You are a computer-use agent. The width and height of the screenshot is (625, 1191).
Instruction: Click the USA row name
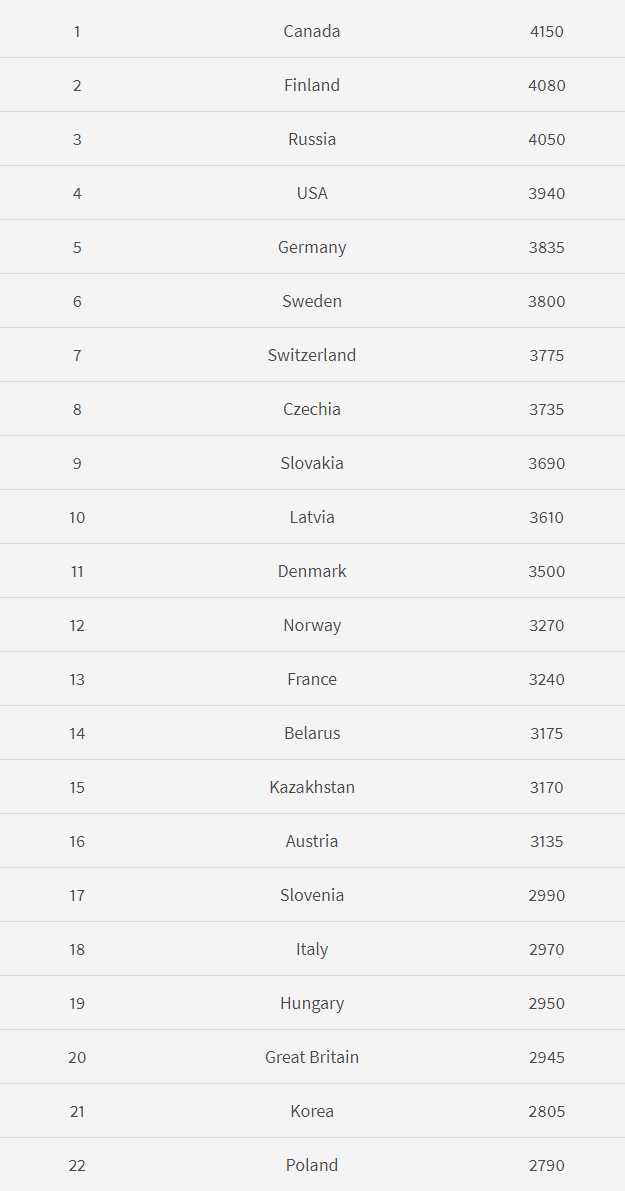pyautogui.click(x=311, y=193)
